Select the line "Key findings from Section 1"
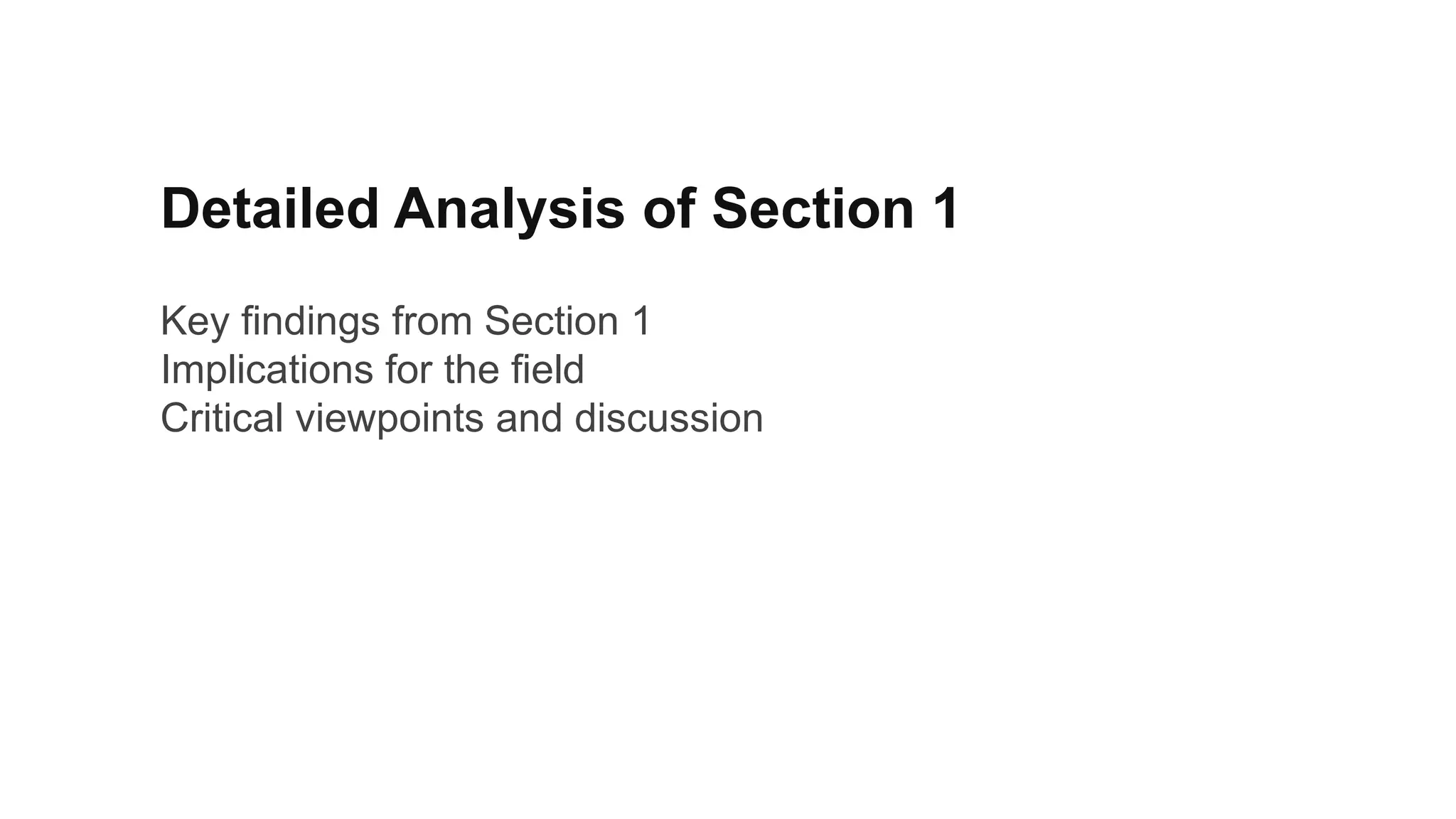This screenshot has height=819, width=1456. click(x=405, y=321)
